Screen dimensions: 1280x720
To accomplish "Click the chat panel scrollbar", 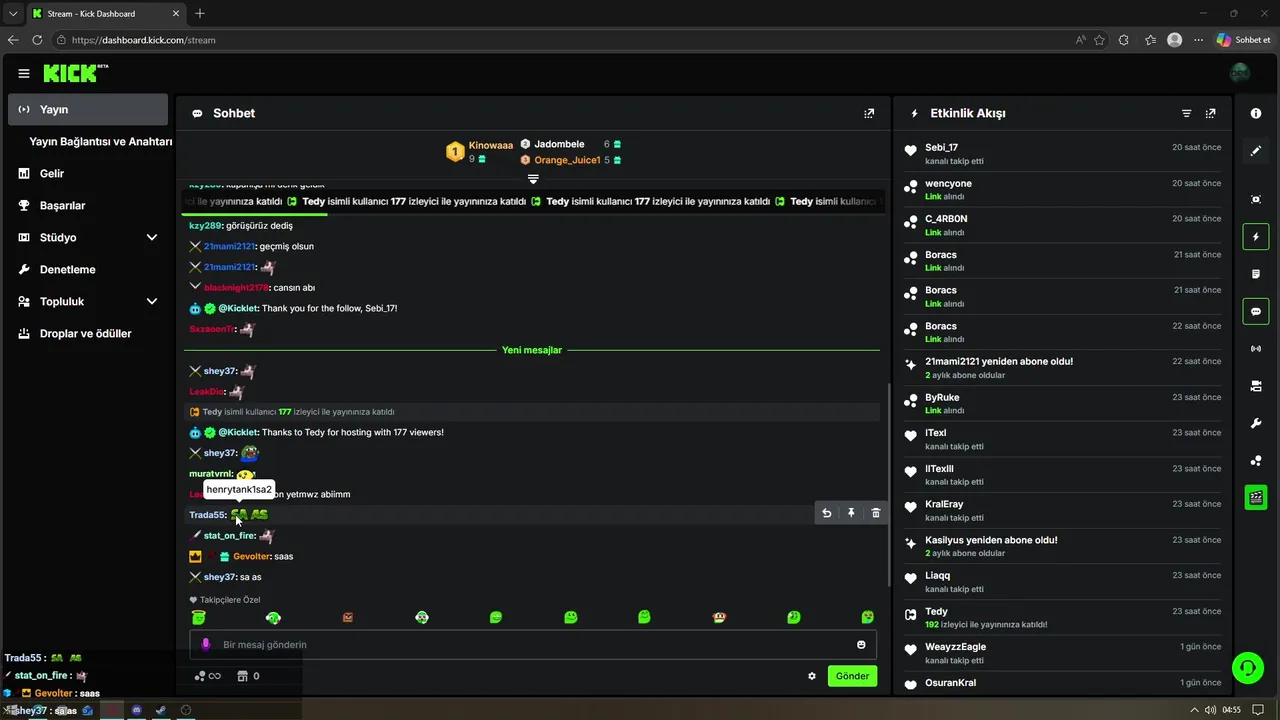I will 888,485.
